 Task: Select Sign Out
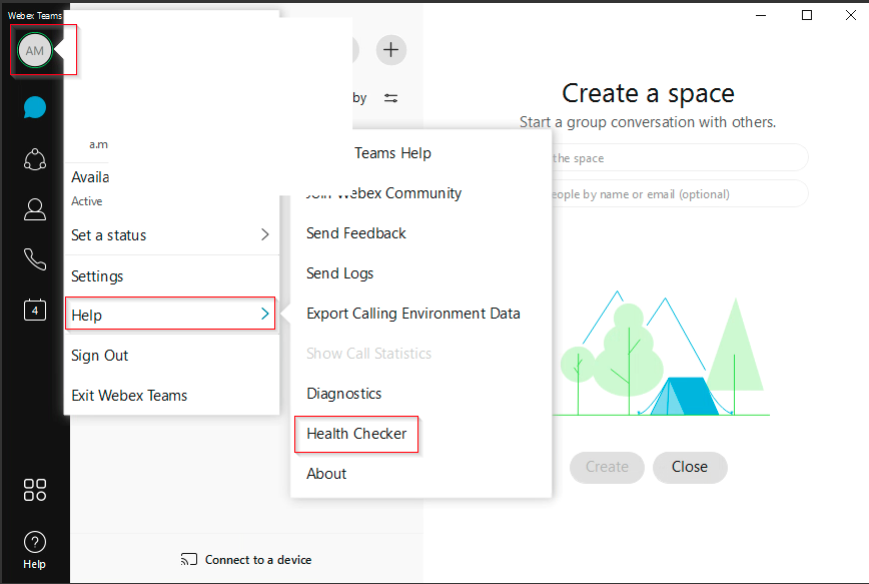pos(100,355)
